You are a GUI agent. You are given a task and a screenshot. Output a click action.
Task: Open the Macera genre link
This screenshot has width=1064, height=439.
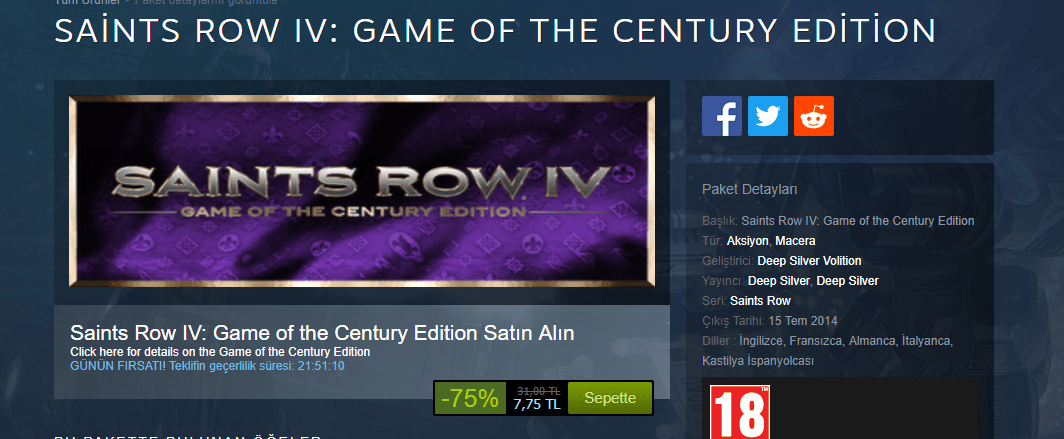[x=795, y=241]
